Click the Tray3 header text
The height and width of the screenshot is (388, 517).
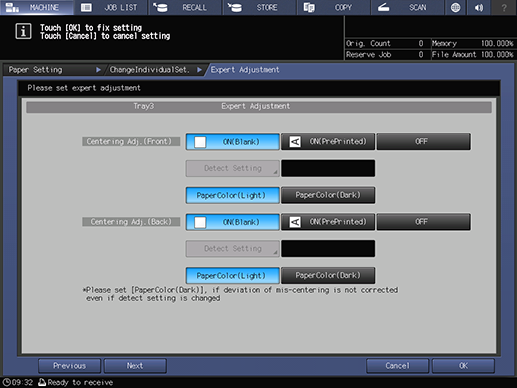(144, 106)
